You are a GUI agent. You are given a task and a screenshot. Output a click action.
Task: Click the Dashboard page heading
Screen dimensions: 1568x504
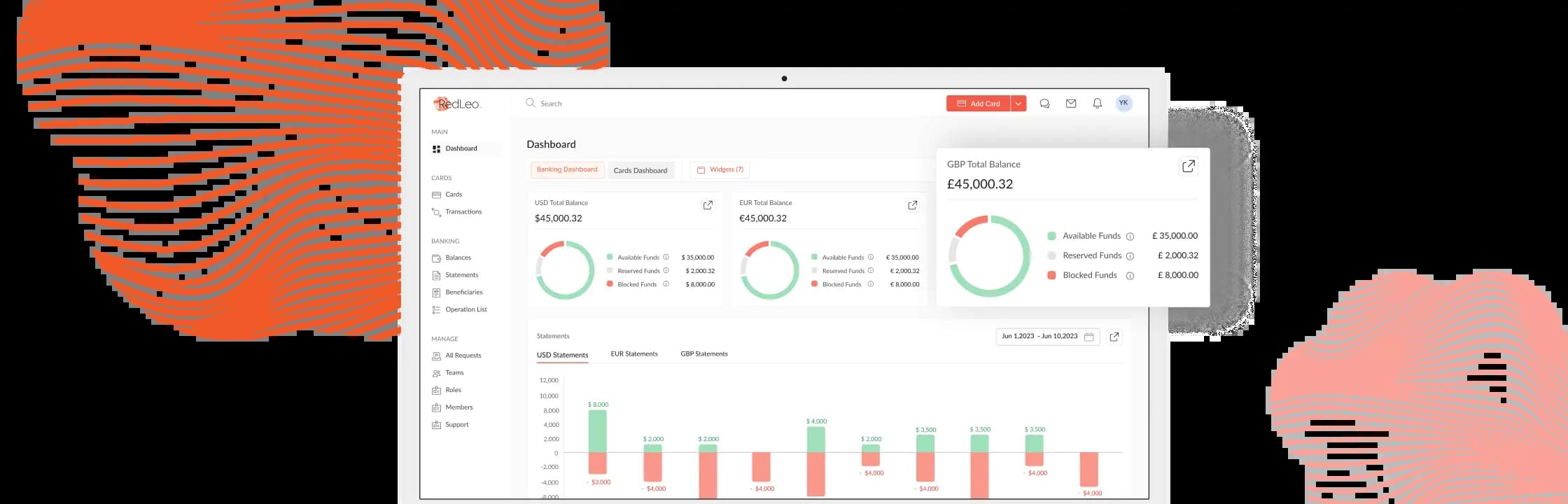point(551,144)
